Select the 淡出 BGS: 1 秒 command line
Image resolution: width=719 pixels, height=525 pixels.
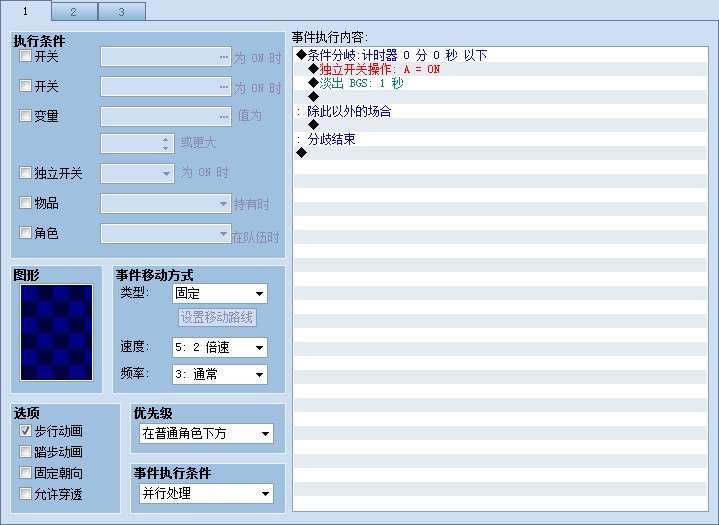[500, 83]
